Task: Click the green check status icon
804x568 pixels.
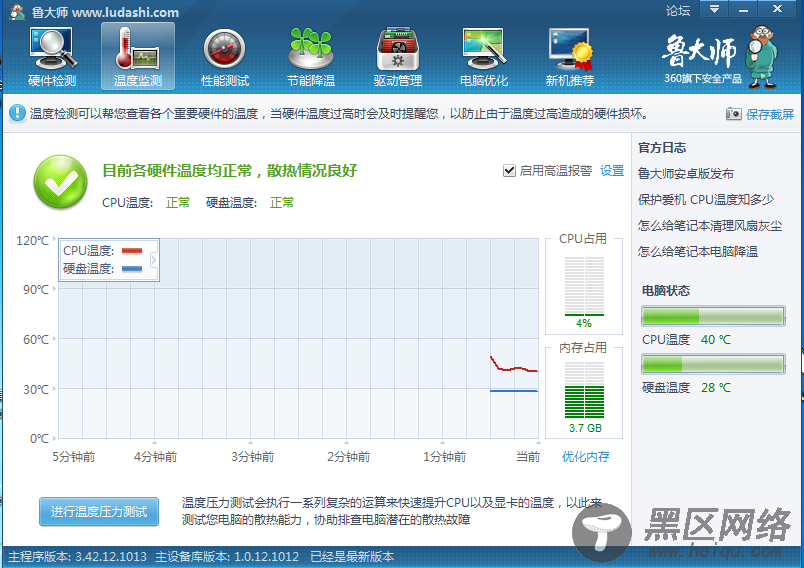Action: pyautogui.click(x=61, y=182)
